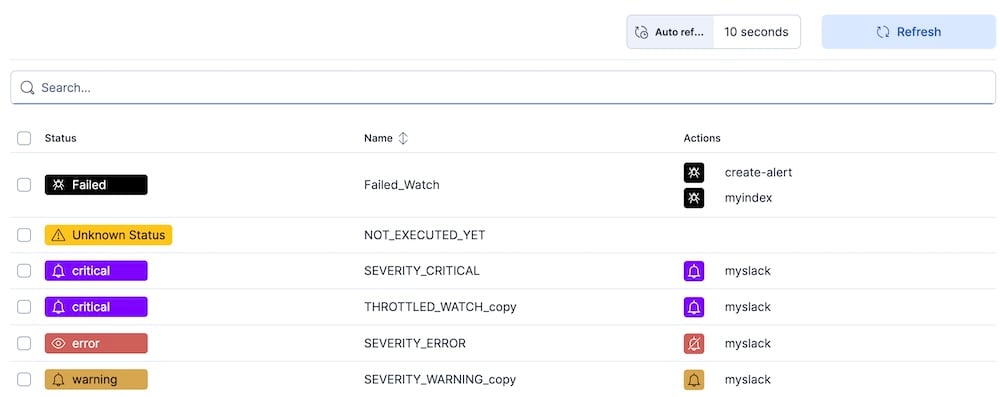The height and width of the screenshot is (397, 1000).
Task: Toggle the Auto refresh button
Action: pos(670,32)
